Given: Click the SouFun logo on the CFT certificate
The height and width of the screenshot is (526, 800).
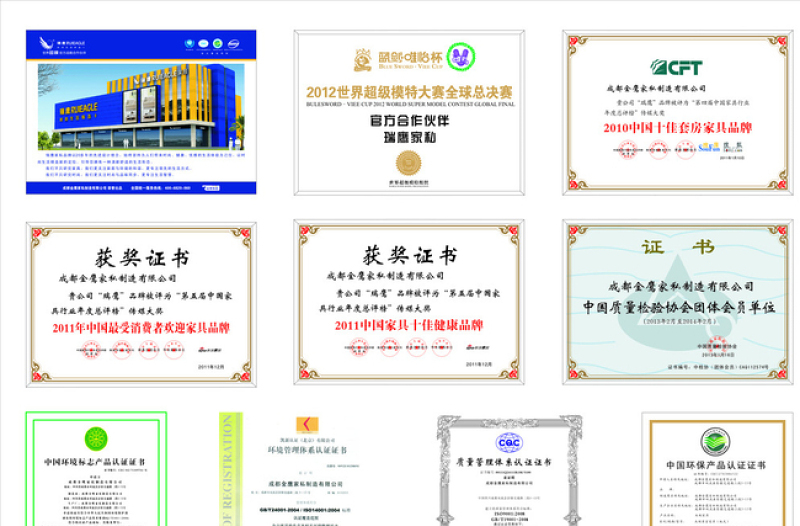Looking at the screenshot, I should coord(709,147).
